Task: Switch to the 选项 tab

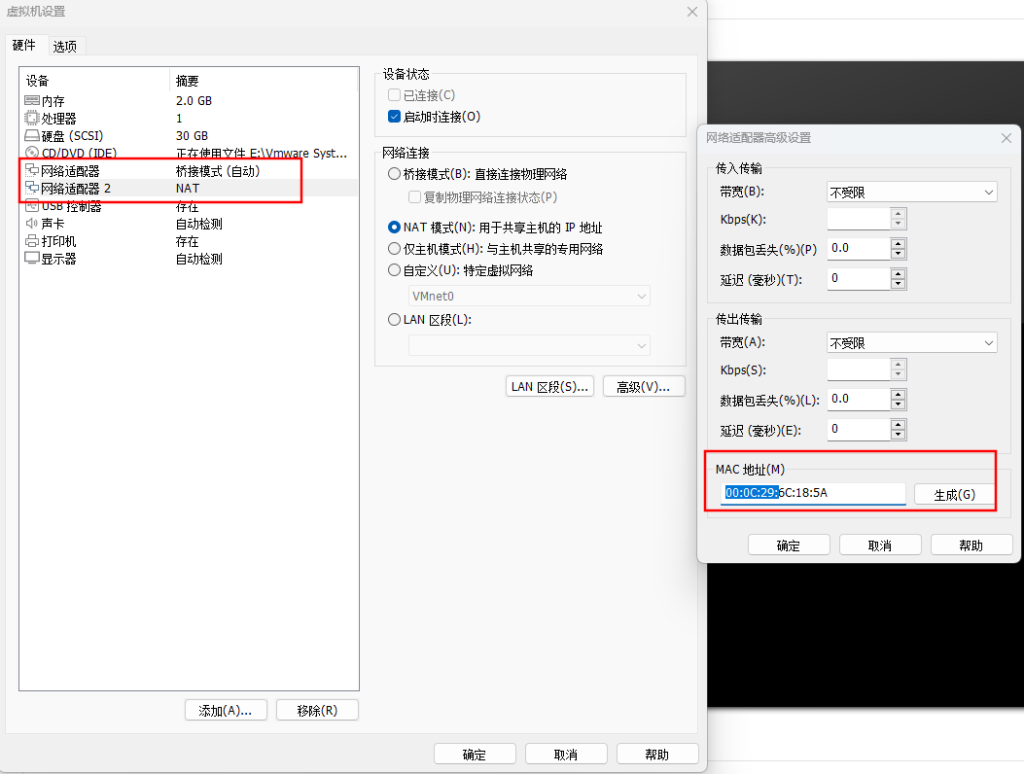Action: pos(66,46)
